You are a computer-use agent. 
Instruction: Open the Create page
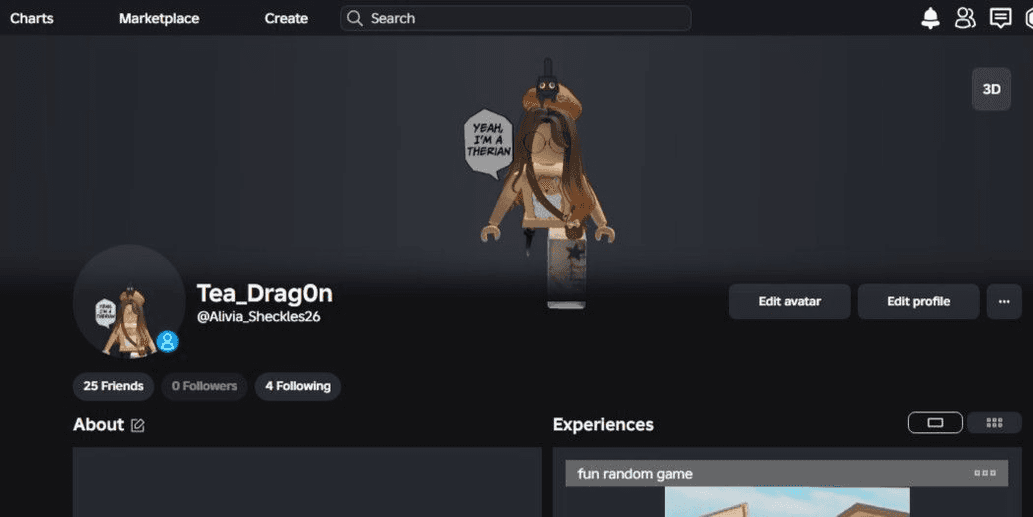pos(286,18)
